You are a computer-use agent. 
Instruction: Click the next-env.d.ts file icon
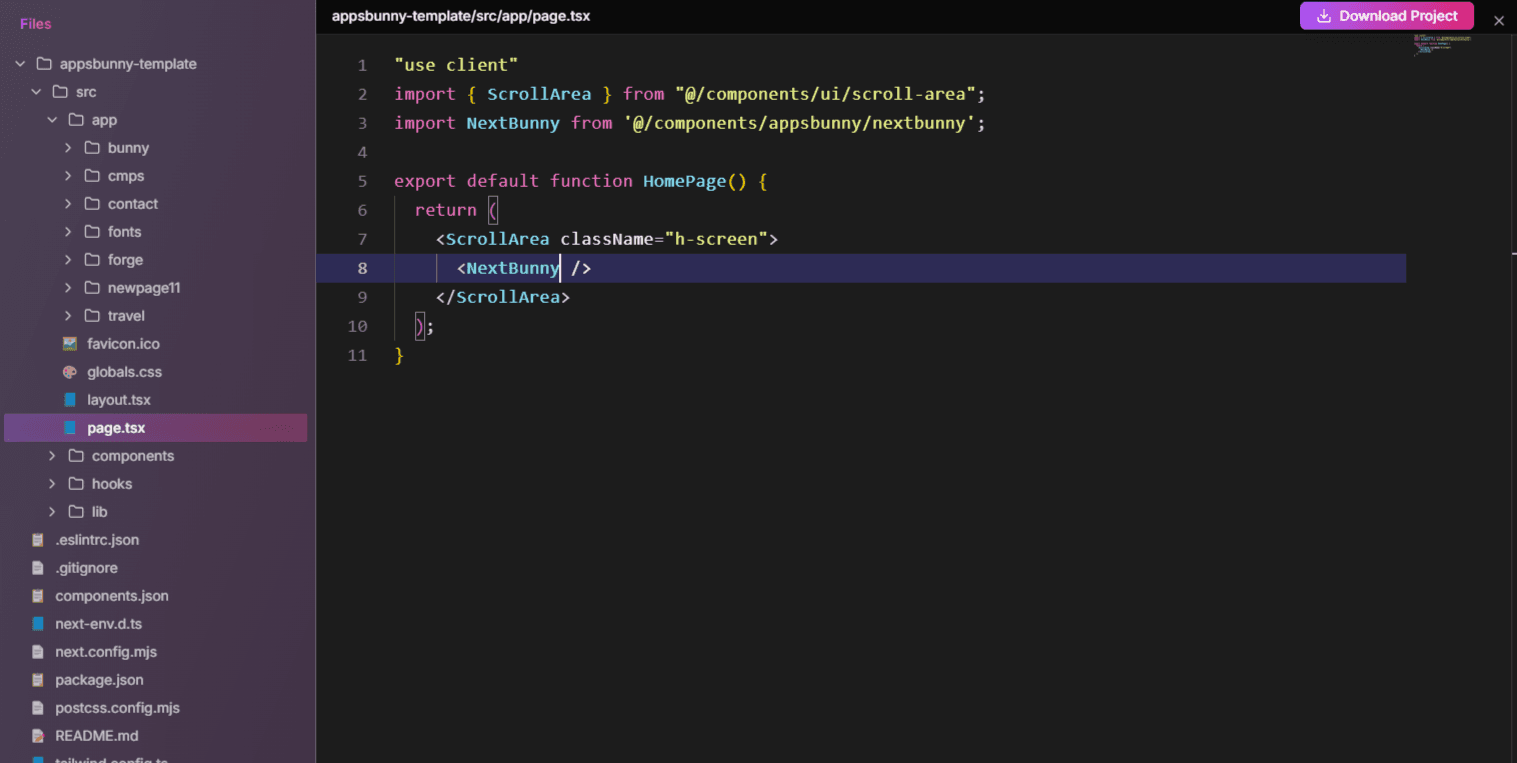click(38, 624)
